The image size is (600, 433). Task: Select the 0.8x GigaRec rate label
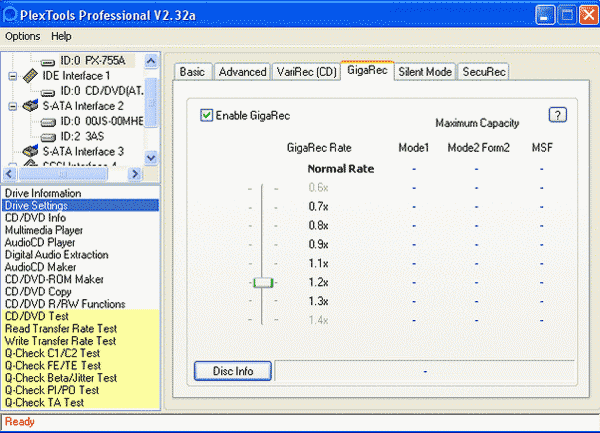point(318,225)
